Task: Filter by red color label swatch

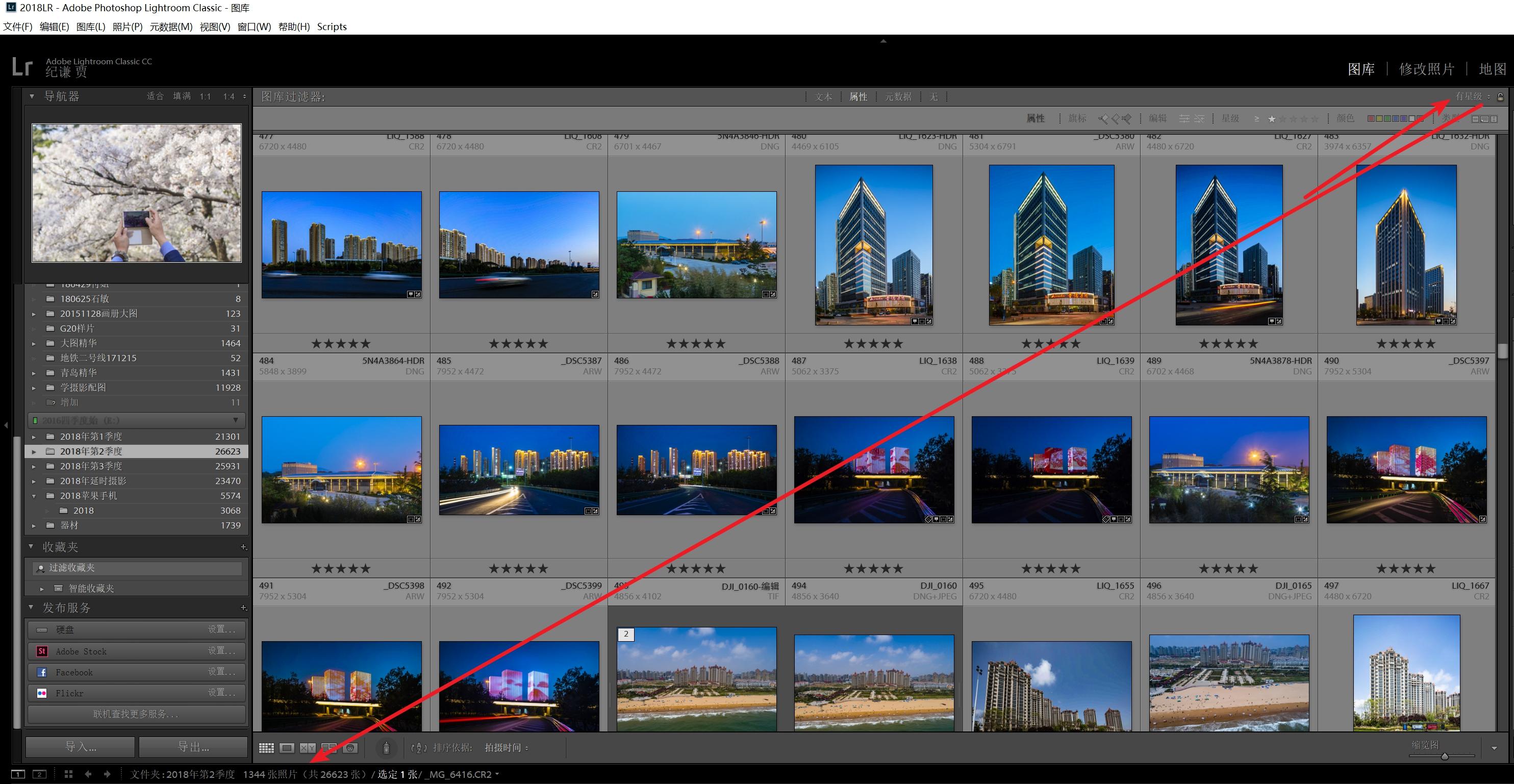Action: click(x=1371, y=119)
